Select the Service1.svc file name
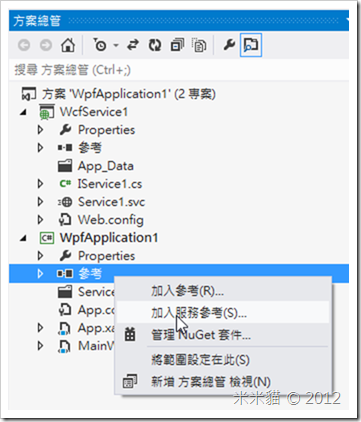361x422 pixels. 111,202
